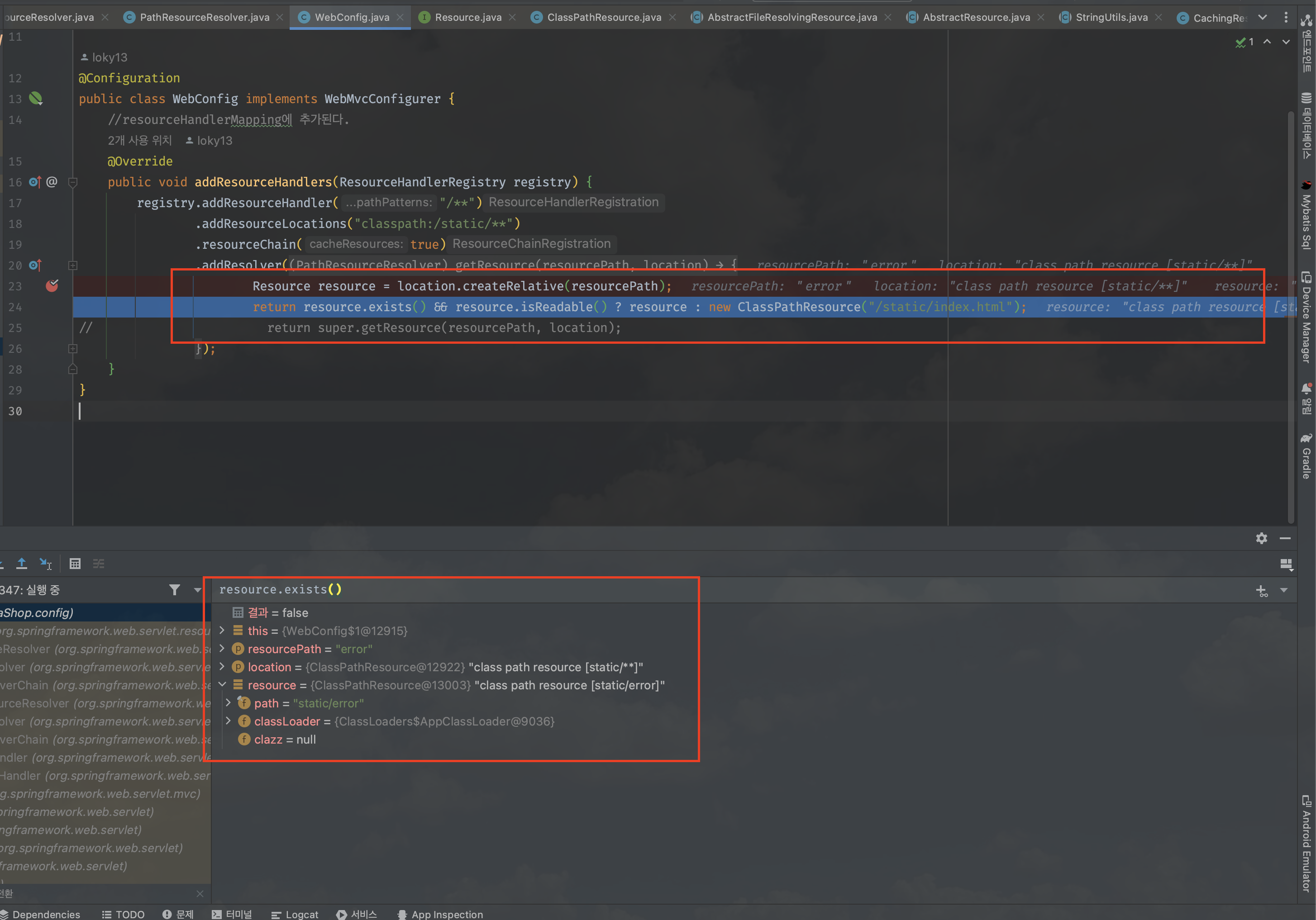Screen dimensions: 1316x920
Task: Collapse the fold marker at line 16
Action: pyautogui.click(x=73, y=182)
